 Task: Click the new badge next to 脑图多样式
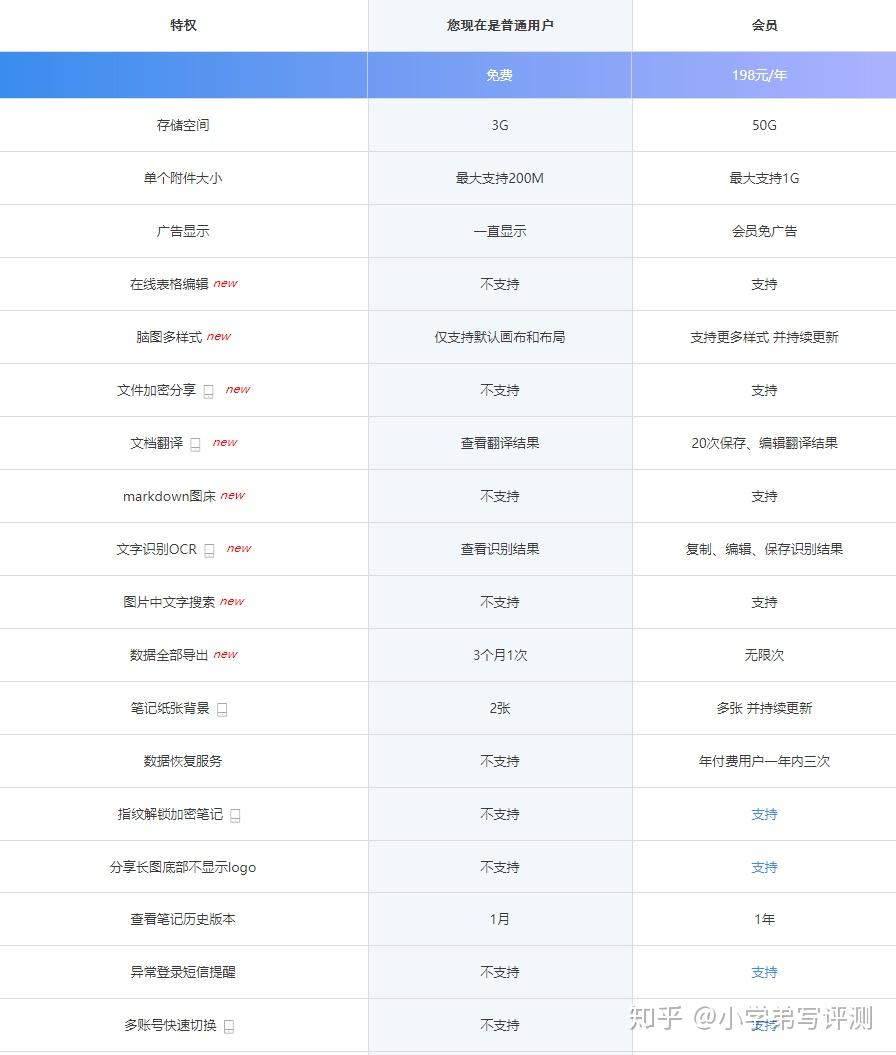click(218, 336)
